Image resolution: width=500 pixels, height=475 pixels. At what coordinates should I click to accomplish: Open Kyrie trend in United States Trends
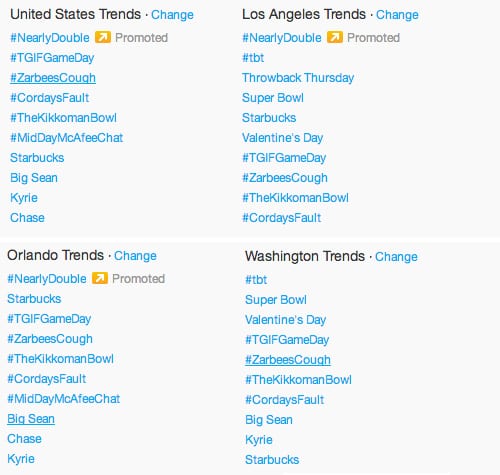[x=24, y=198]
